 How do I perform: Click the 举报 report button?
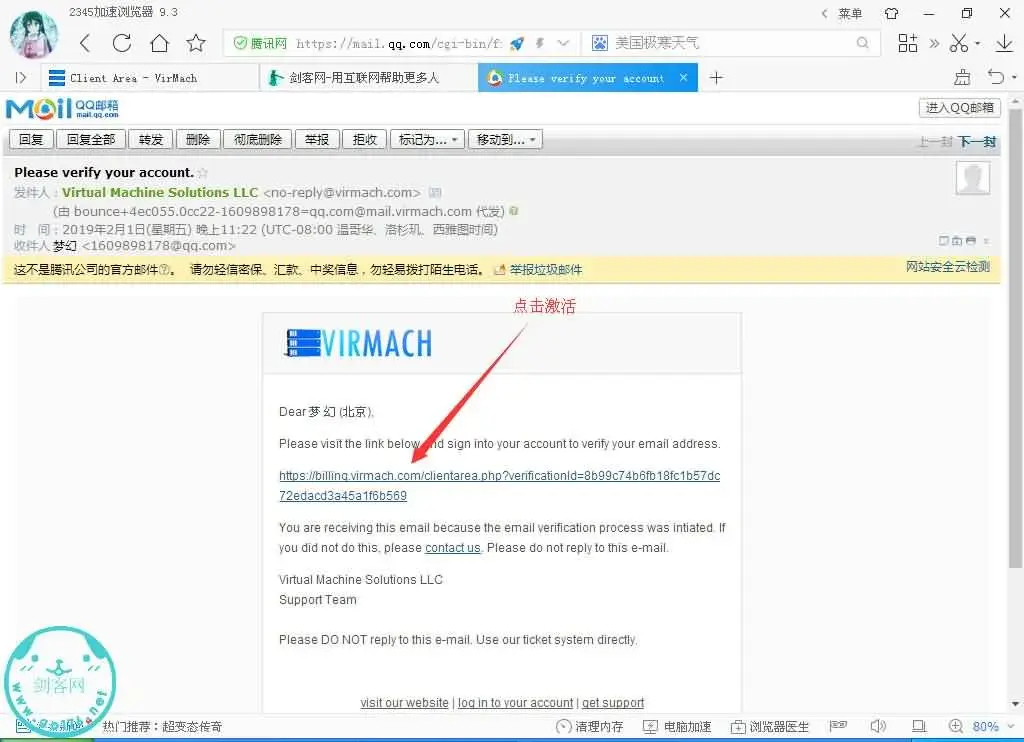point(317,139)
